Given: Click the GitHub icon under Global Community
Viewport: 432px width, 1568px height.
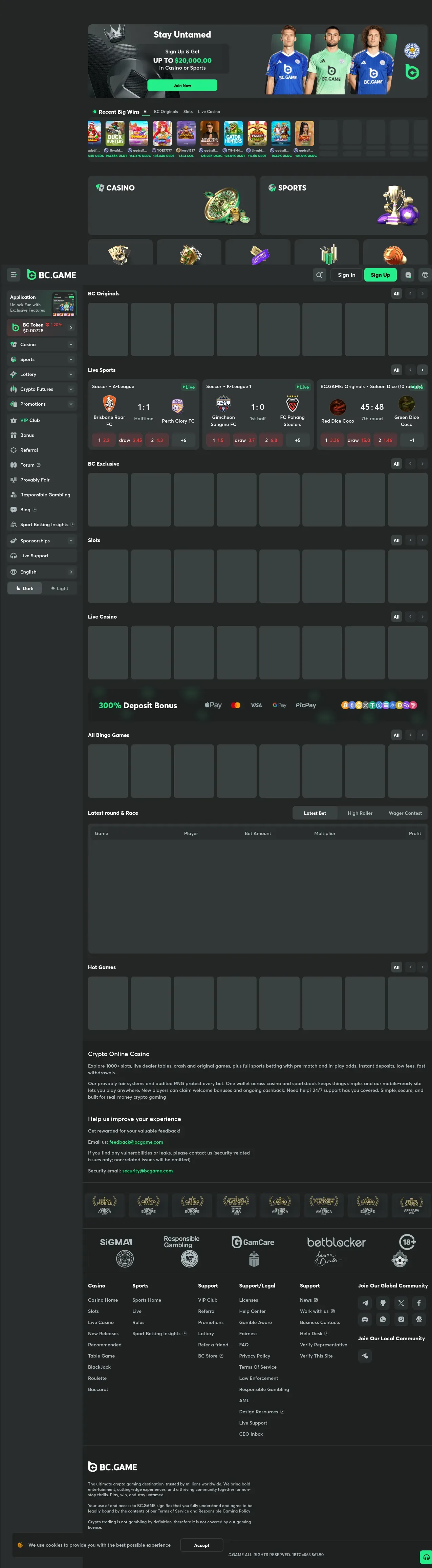Looking at the screenshot, I should [x=383, y=1303].
